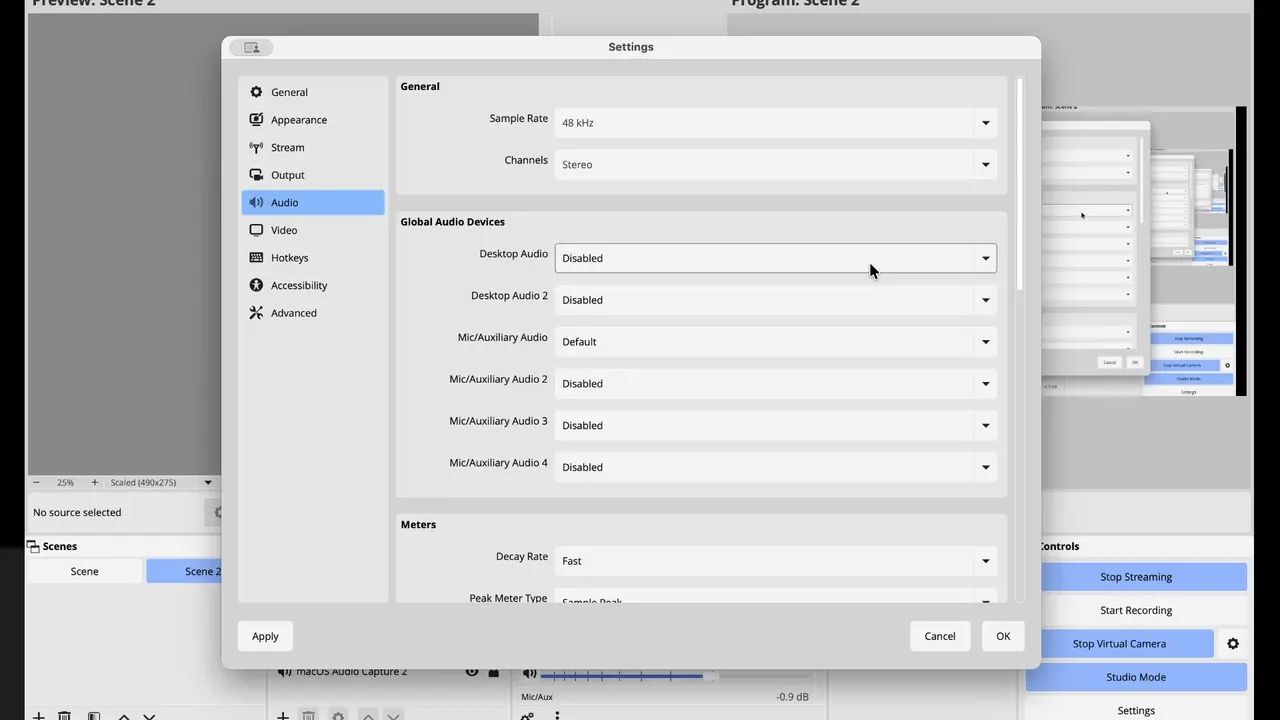Open scene filters icon
Image resolution: width=1280 pixels, height=720 pixels.
pyautogui.click(x=94, y=716)
